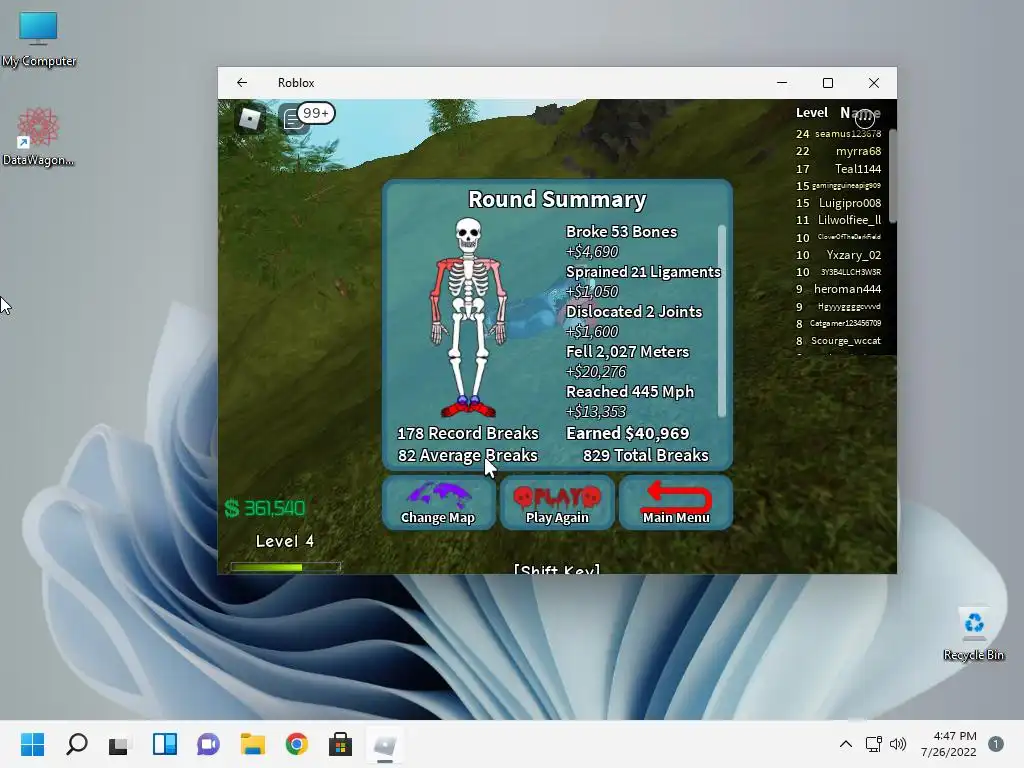Open taskbar Search
The height and width of the screenshot is (768, 1024).
tap(76, 744)
